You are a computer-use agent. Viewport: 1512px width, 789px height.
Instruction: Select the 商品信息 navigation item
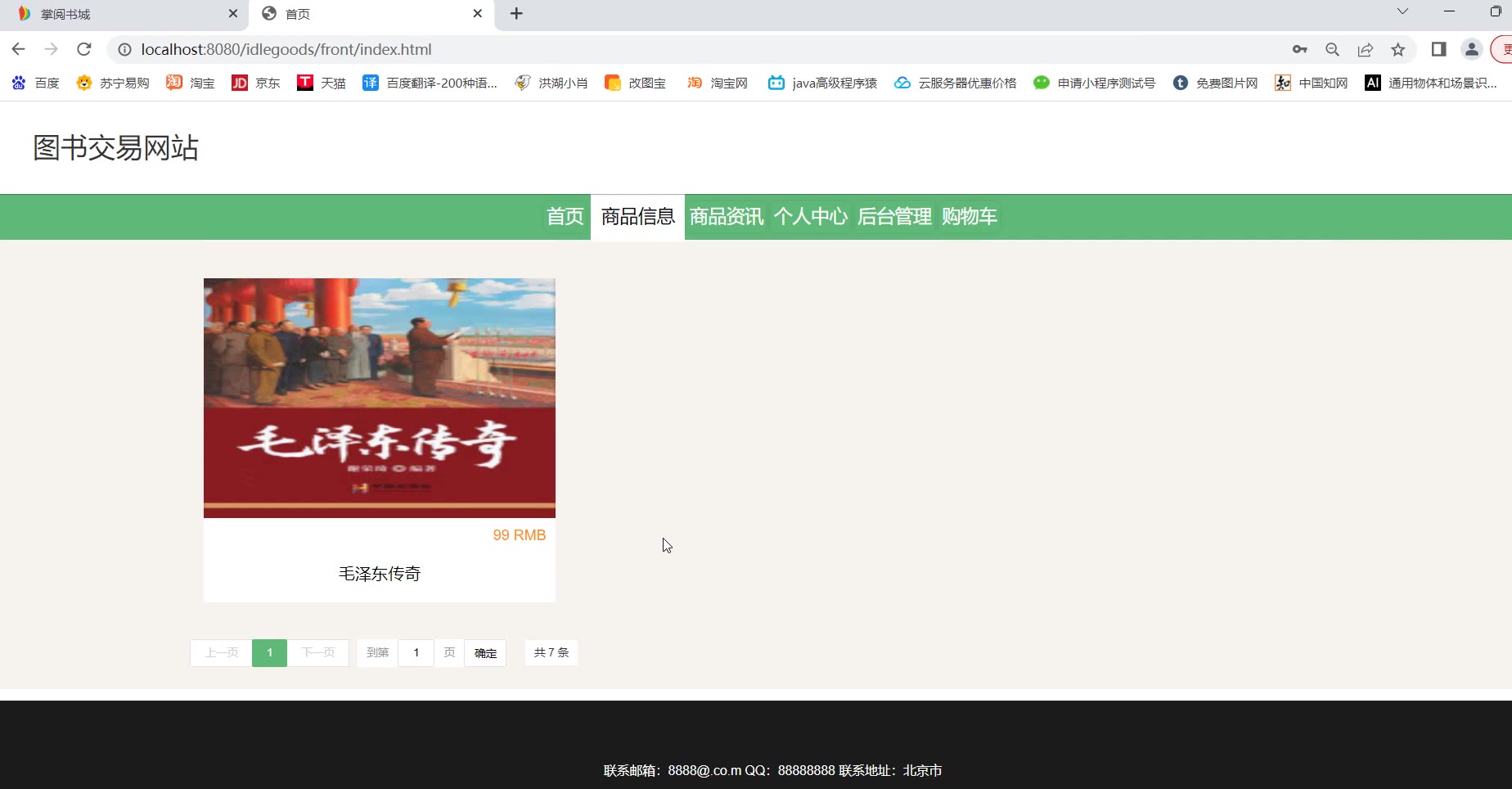[638, 217]
